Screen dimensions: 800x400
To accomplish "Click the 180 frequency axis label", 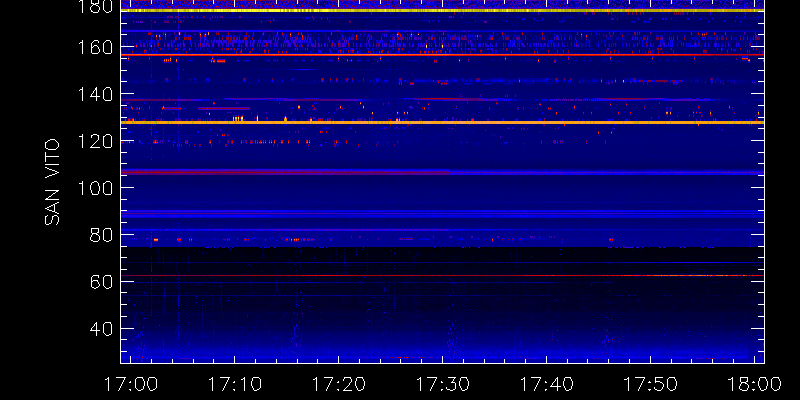I will pyautogui.click(x=95, y=7).
